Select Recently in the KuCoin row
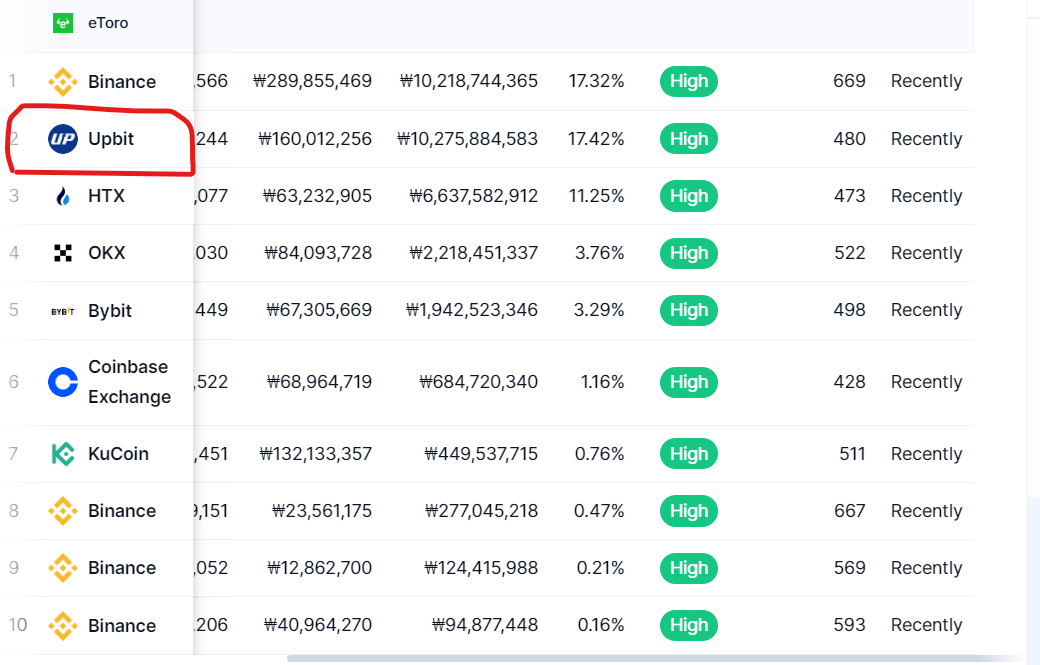Image resolution: width=1040 pixels, height=665 pixels. [x=926, y=454]
